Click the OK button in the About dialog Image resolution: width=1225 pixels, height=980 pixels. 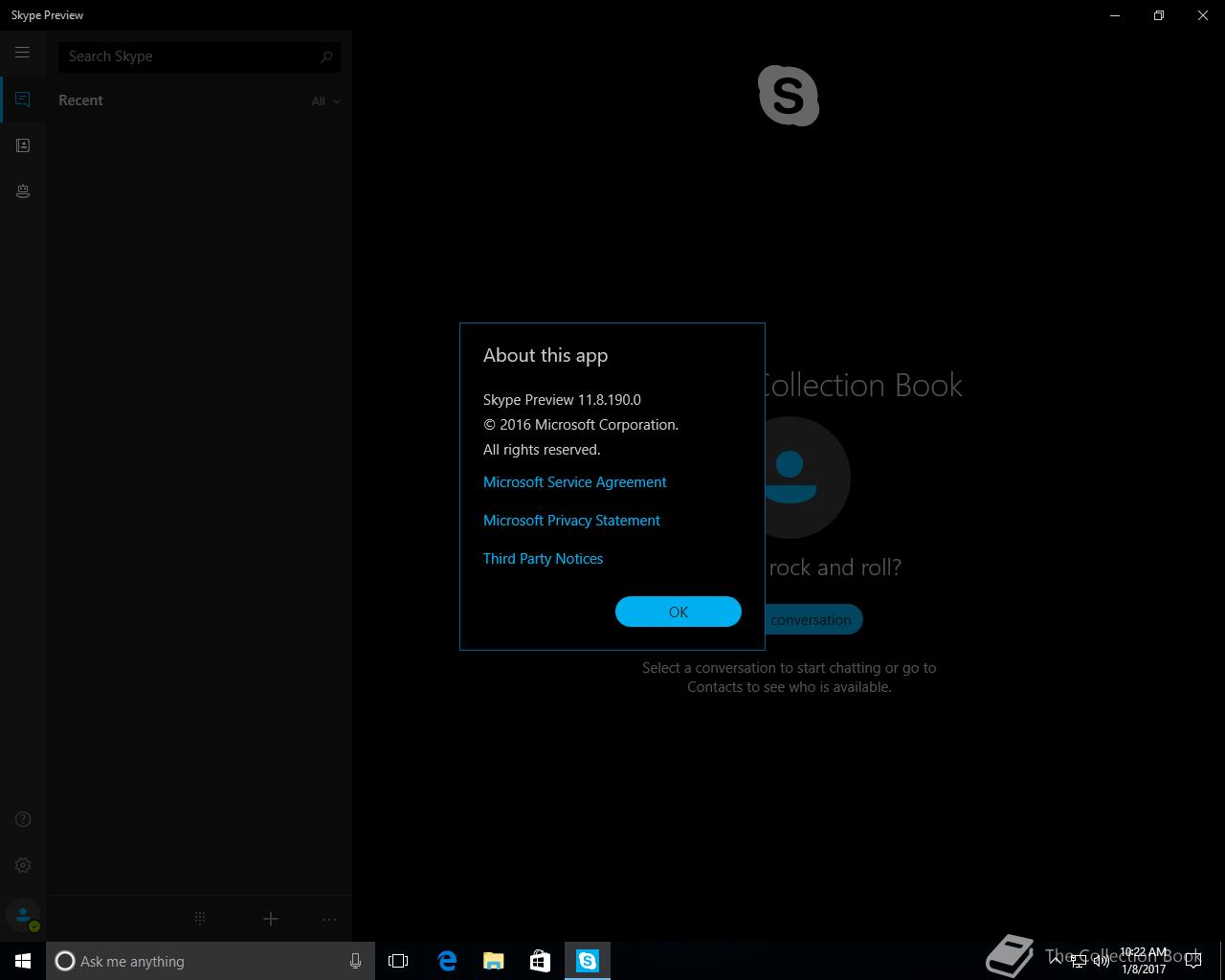pos(679,612)
